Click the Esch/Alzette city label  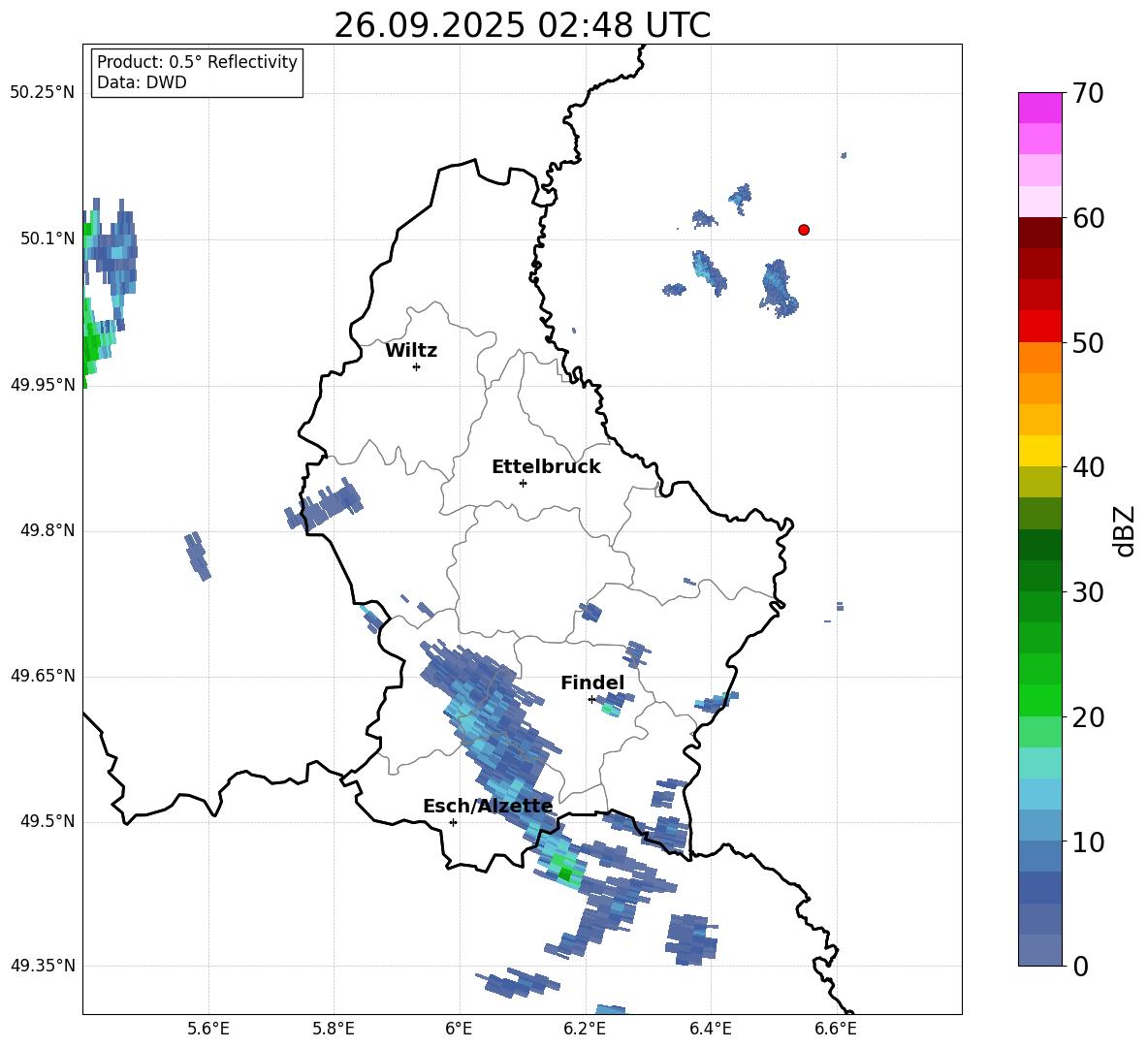(x=488, y=806)
